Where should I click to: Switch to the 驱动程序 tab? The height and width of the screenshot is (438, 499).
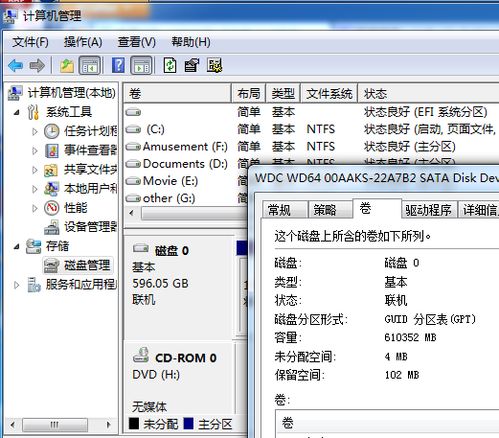(428, 210)
